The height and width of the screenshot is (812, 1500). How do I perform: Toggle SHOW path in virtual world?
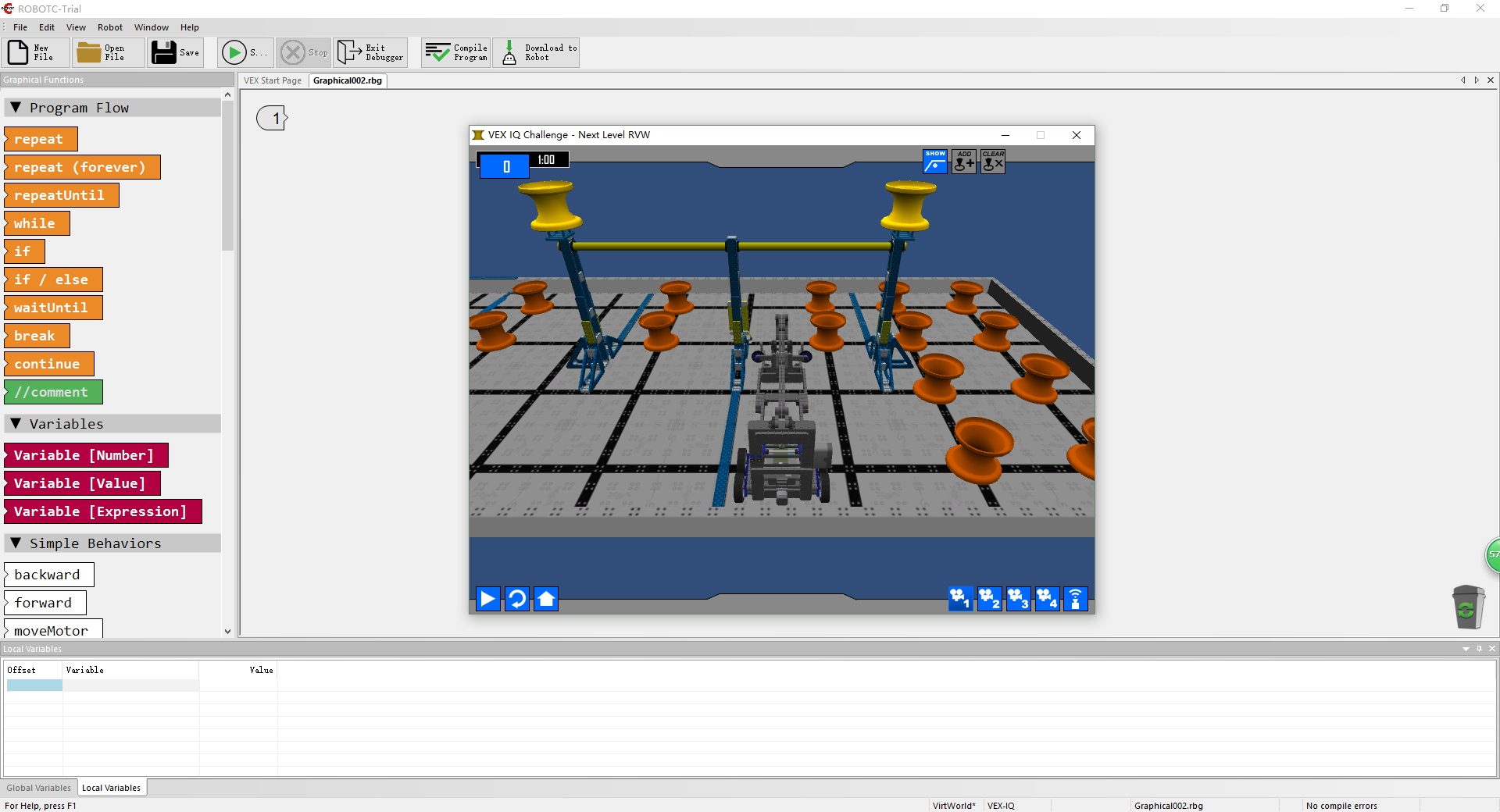(935, 162)
